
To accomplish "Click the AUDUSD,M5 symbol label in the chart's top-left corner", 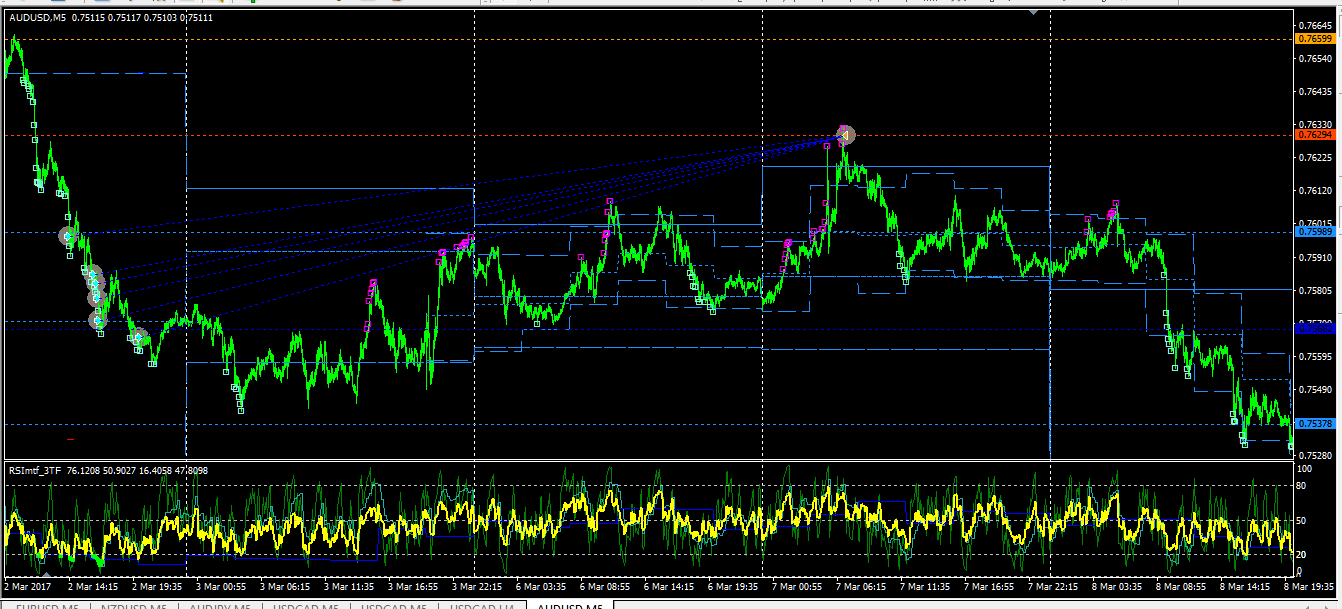I will (36, 17).
